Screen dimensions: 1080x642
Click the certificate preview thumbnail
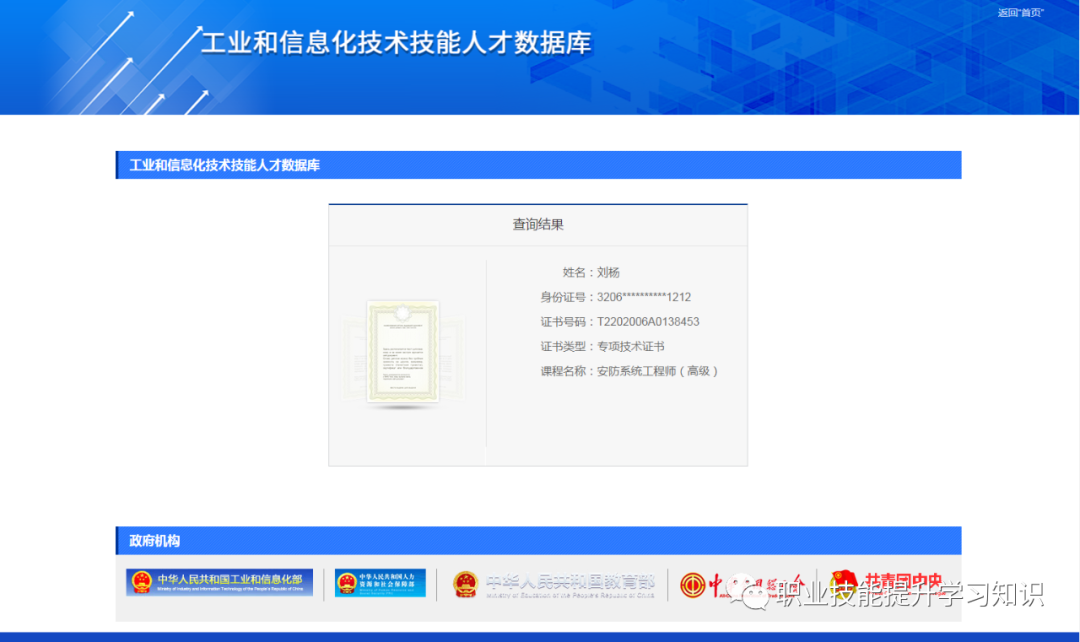pos(404,350)
